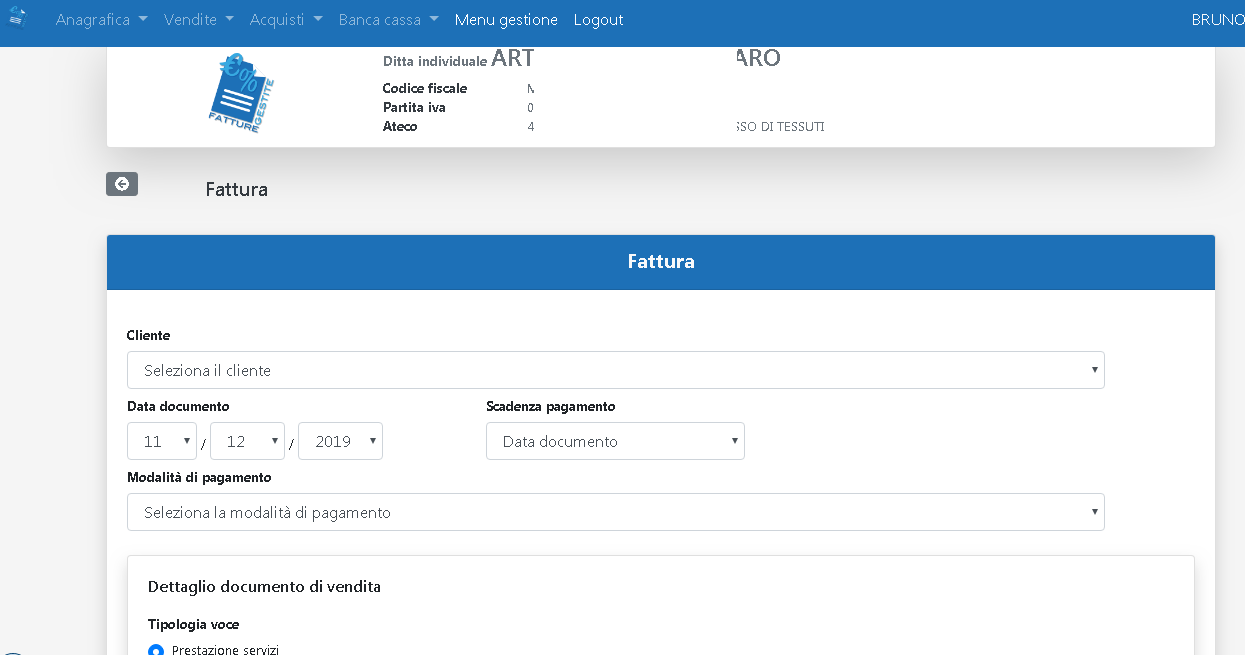The height and width of the screenshot is (655, 1245).
Task: Click the Fatture Gestite logo image
Action: pyautogui.click(x=241, y=94)
